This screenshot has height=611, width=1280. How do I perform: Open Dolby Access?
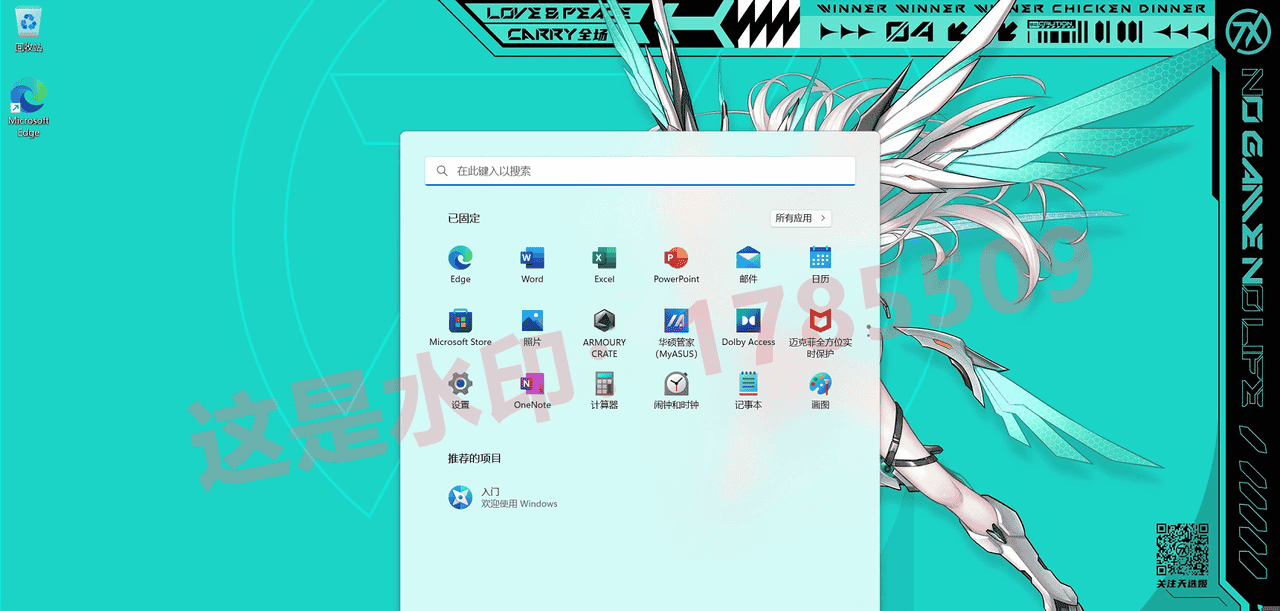click(748, 322)
